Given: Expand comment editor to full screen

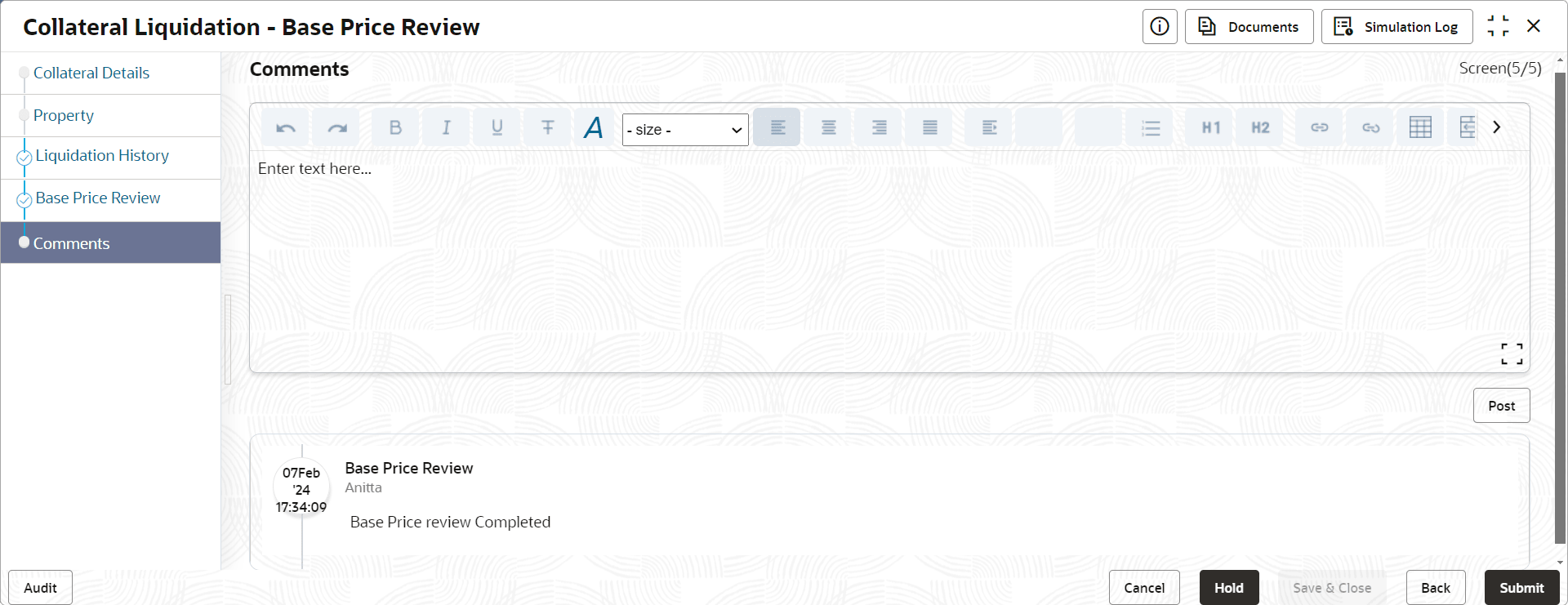Looking at the screenshot, I should coord(1512,354).
